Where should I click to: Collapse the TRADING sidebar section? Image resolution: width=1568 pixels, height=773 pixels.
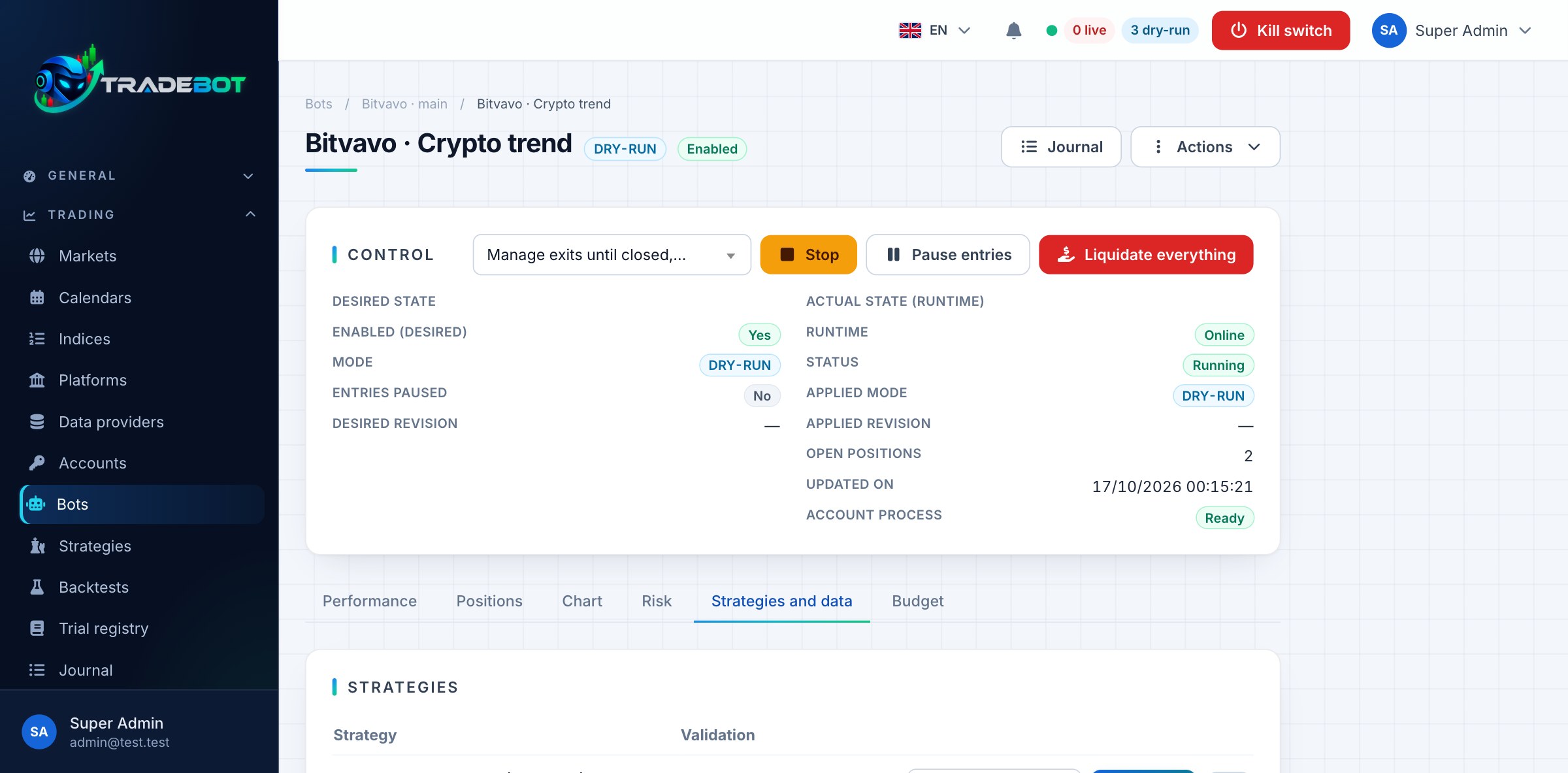coord(139,215)
